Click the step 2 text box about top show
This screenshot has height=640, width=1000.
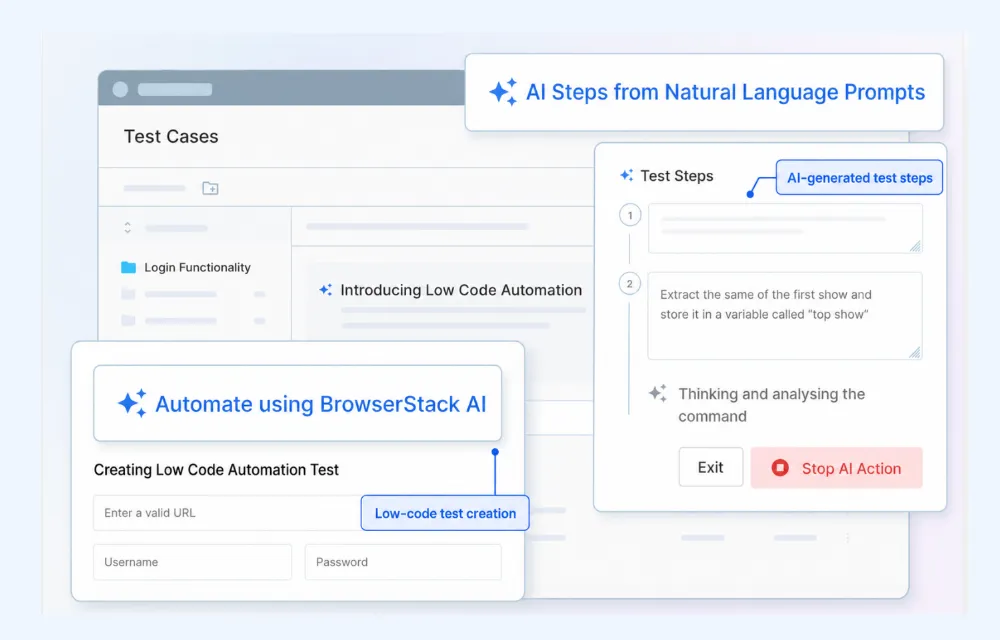click(x=785, y=316)
